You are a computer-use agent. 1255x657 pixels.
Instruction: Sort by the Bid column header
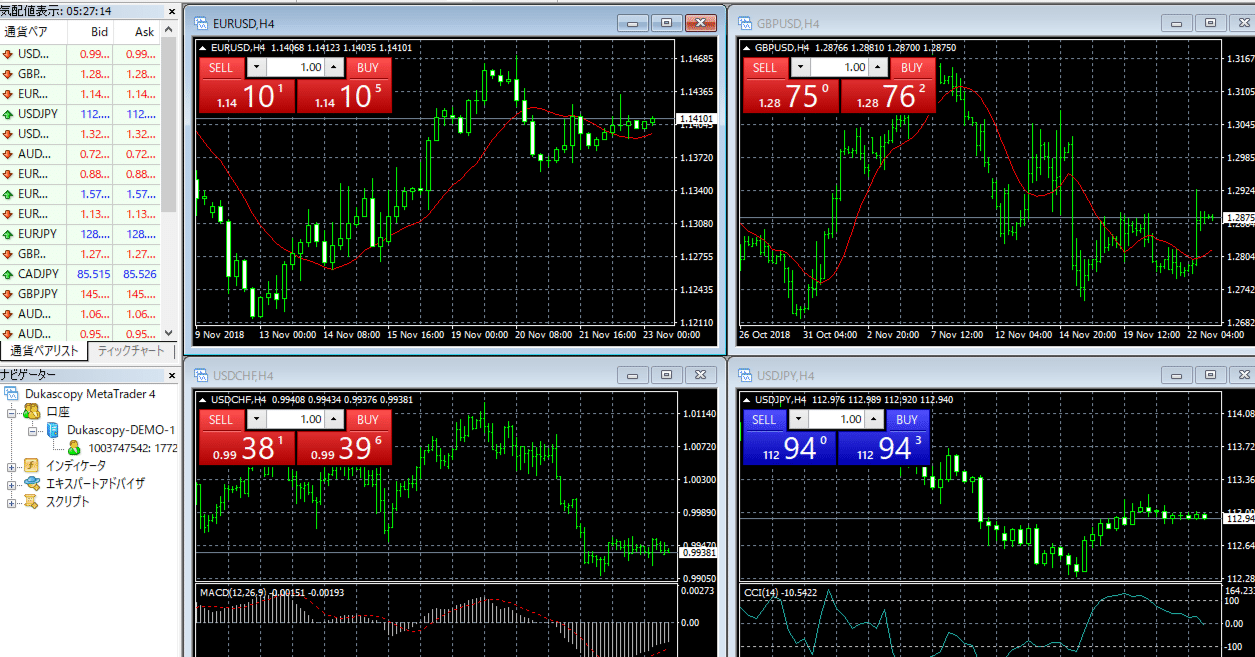click(90, 32)
